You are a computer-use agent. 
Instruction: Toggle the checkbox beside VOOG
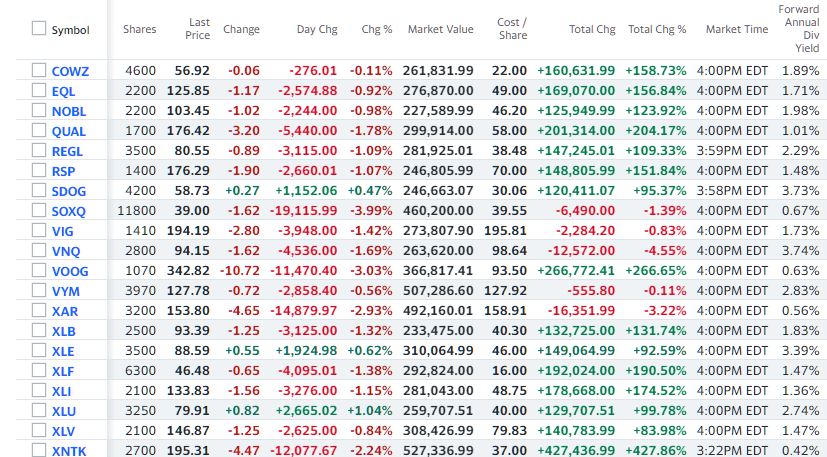pos(38,271)
